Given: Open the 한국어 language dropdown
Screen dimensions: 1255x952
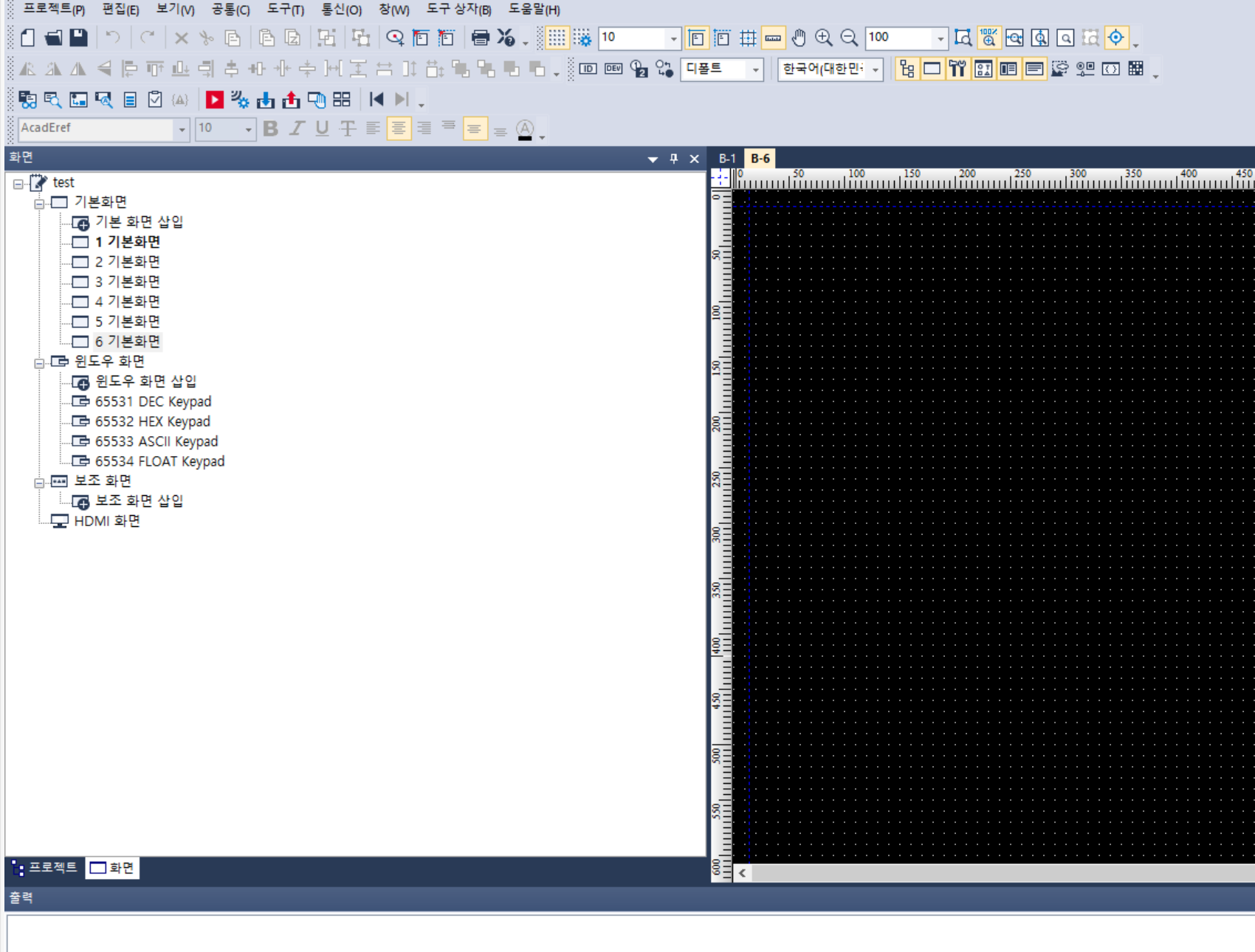Looking at the screenshot, I should 876,69.
